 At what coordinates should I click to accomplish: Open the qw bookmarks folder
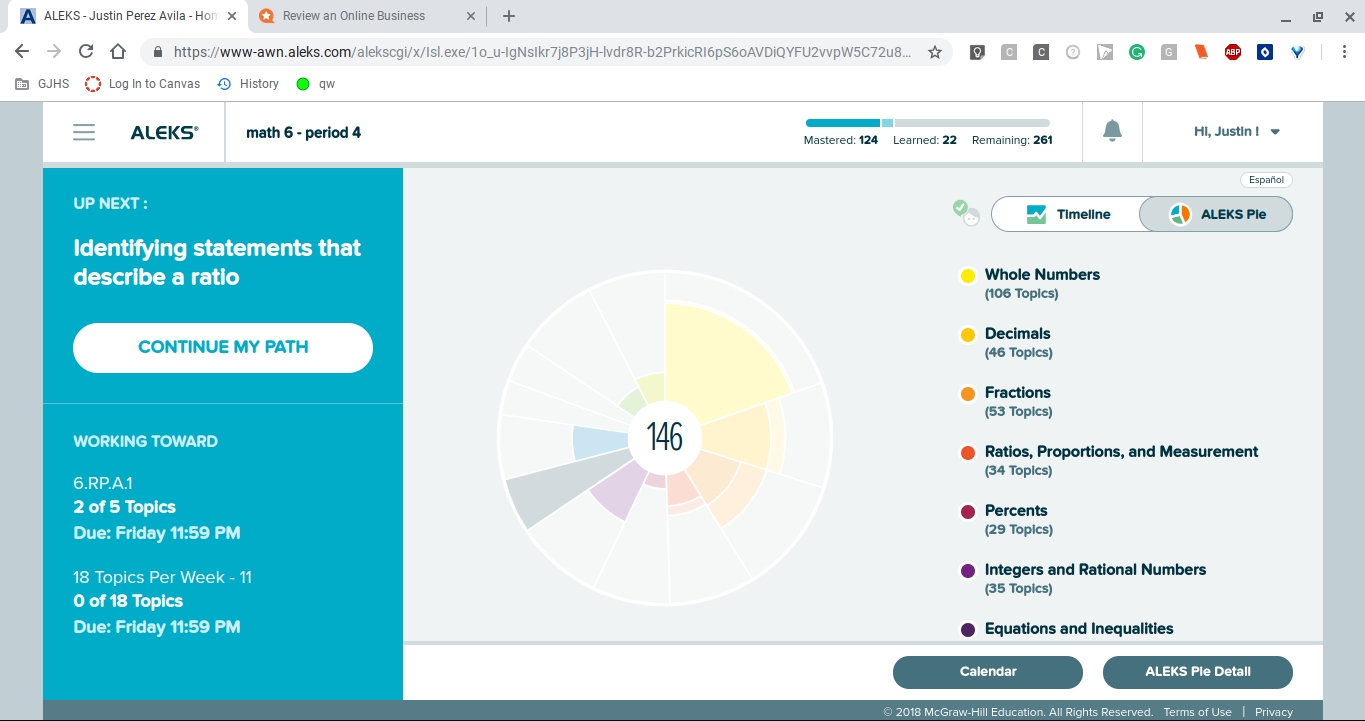coord(315,83)
